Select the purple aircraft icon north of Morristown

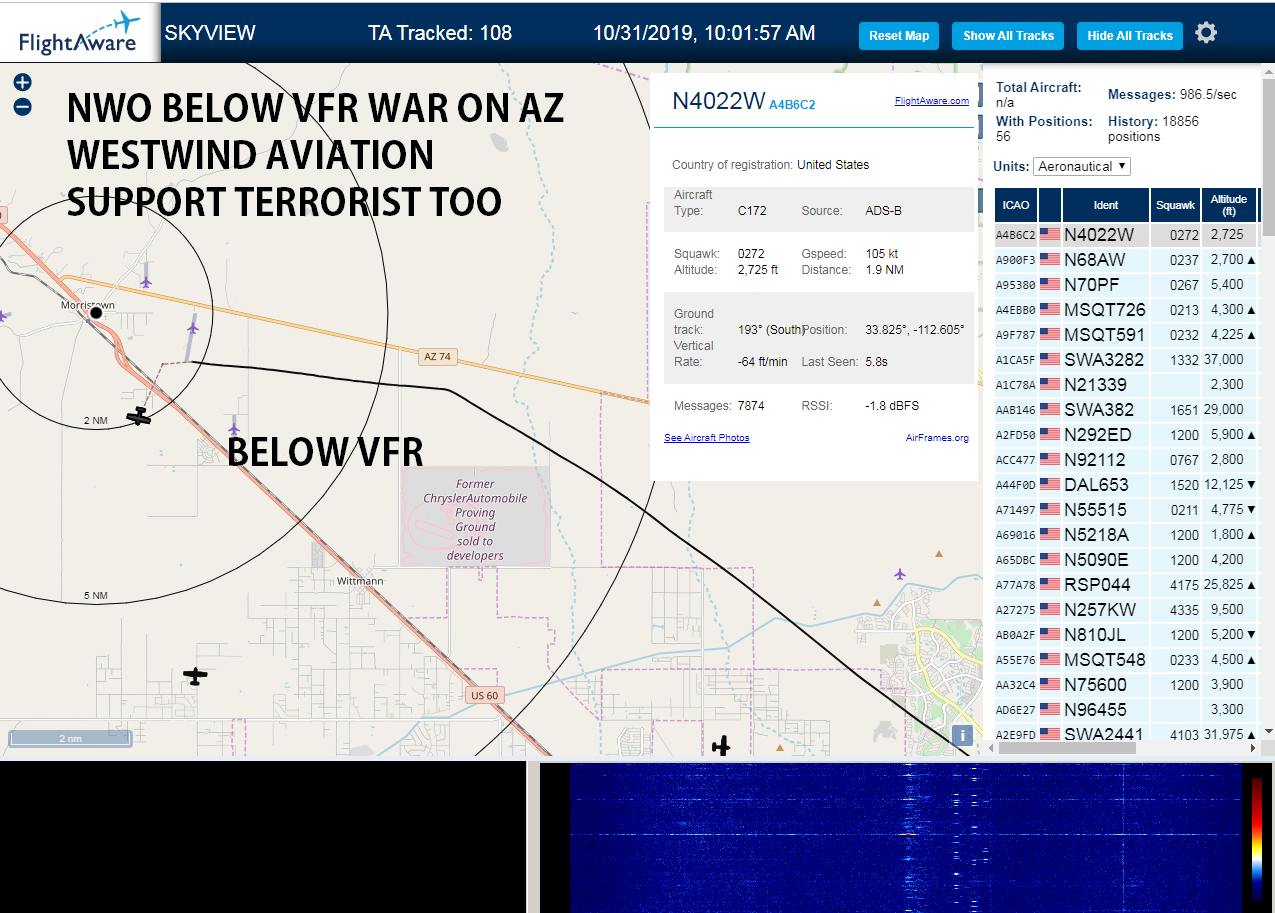(146, 282)
